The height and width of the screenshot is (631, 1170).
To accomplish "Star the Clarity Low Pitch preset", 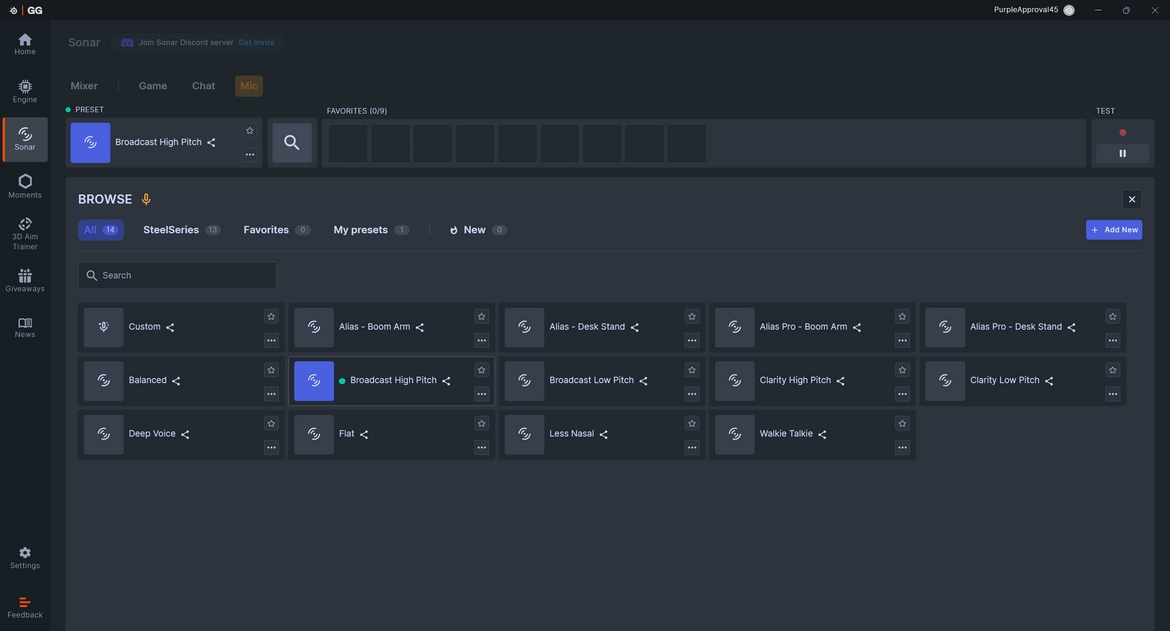I will tap(1112, 370).
